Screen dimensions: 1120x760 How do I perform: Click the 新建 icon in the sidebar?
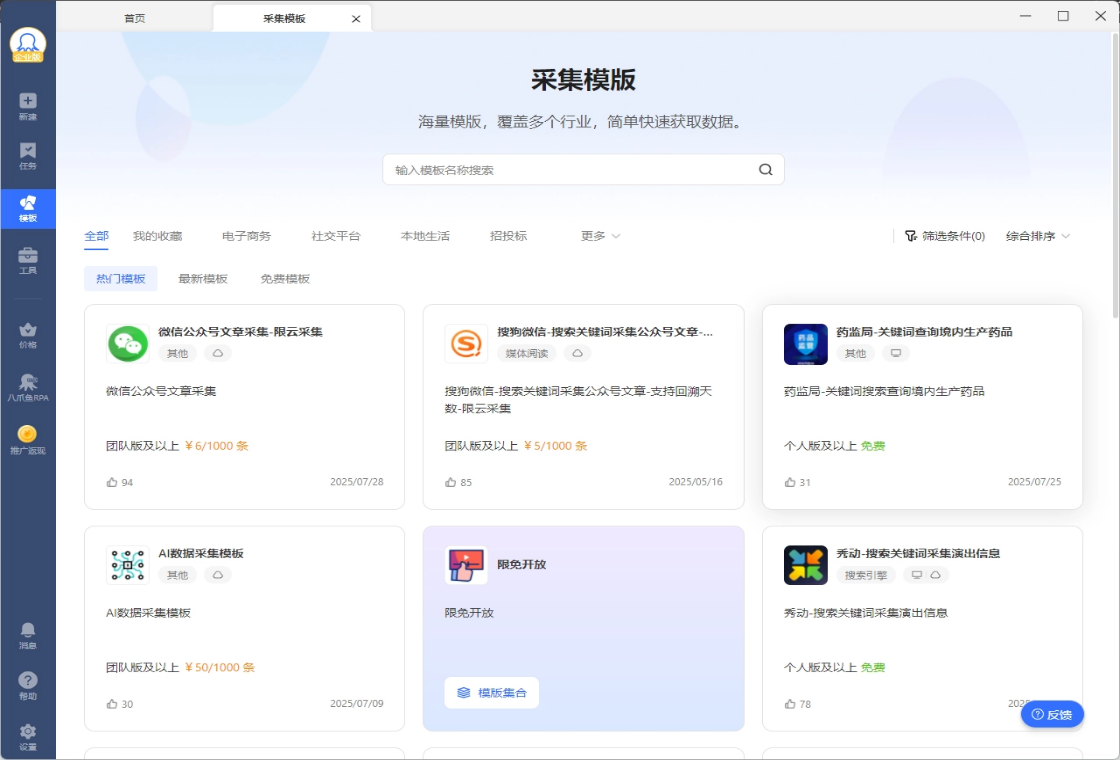28,101
